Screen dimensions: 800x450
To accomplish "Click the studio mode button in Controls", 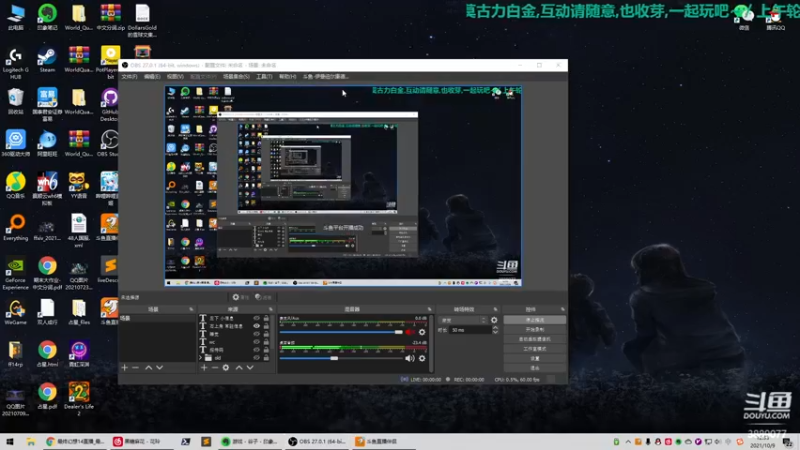I will [x=535, y=349].
